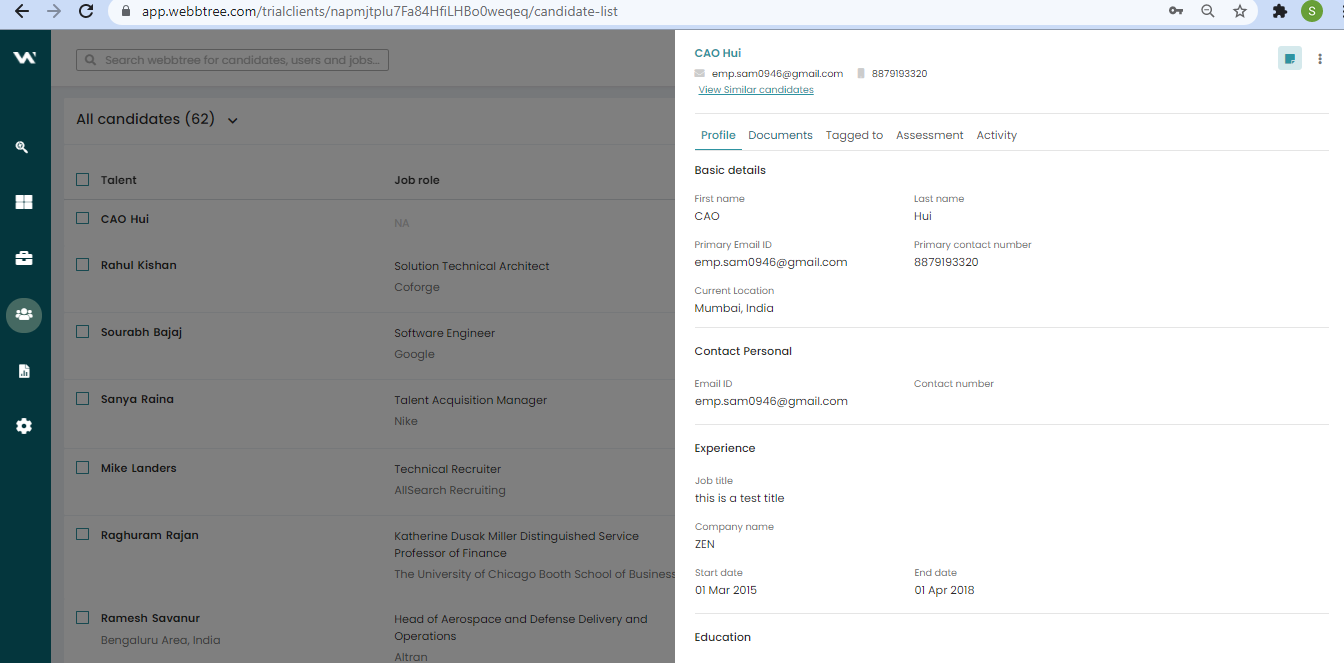The height and width of the screenshot is (663, 1344).
Task: Open the reports document icon in sidebar
Action: [x=24, y=371]
